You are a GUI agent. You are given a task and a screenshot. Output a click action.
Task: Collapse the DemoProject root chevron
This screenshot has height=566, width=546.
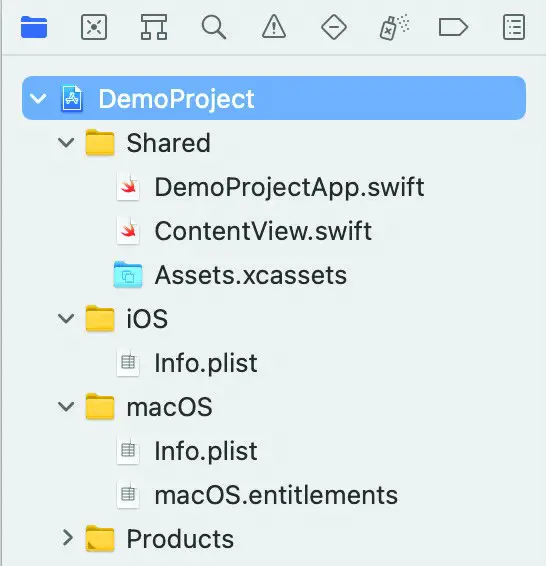coord(38,98)
